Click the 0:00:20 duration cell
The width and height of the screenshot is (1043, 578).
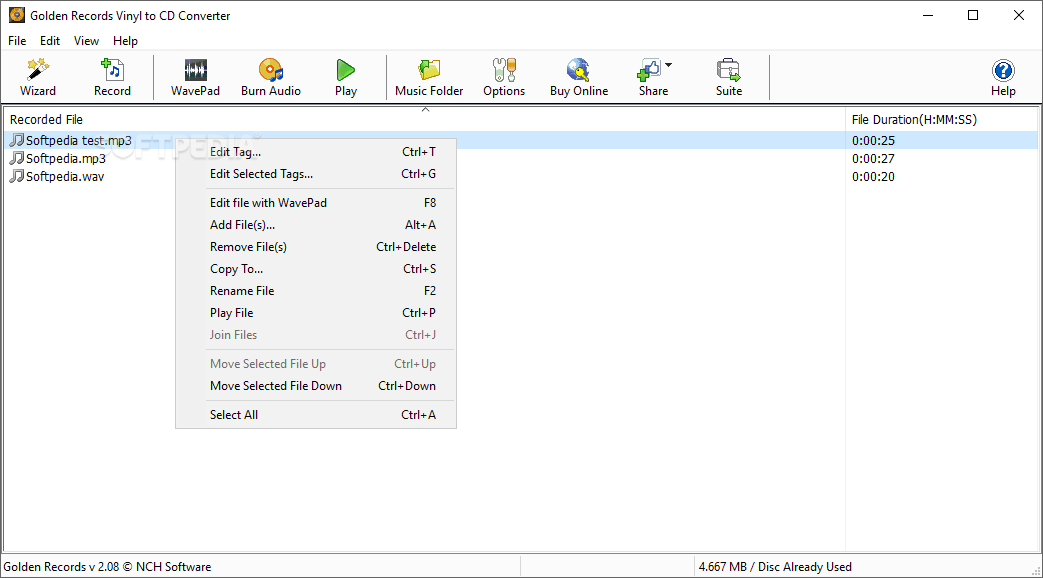pos(873,176)
